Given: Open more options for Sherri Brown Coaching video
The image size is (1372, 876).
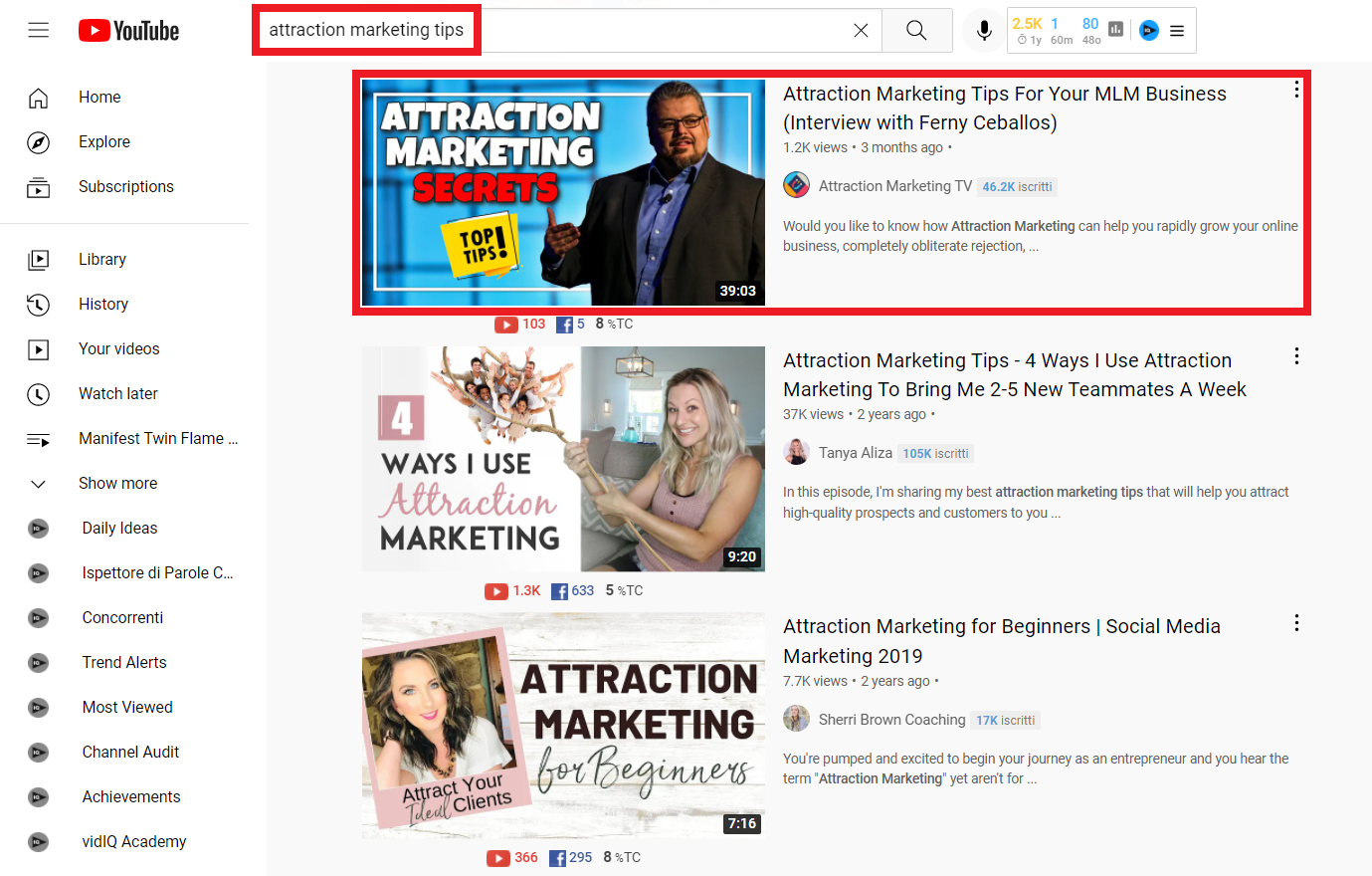Looking at the screenshot, I should pos(1296,622).
